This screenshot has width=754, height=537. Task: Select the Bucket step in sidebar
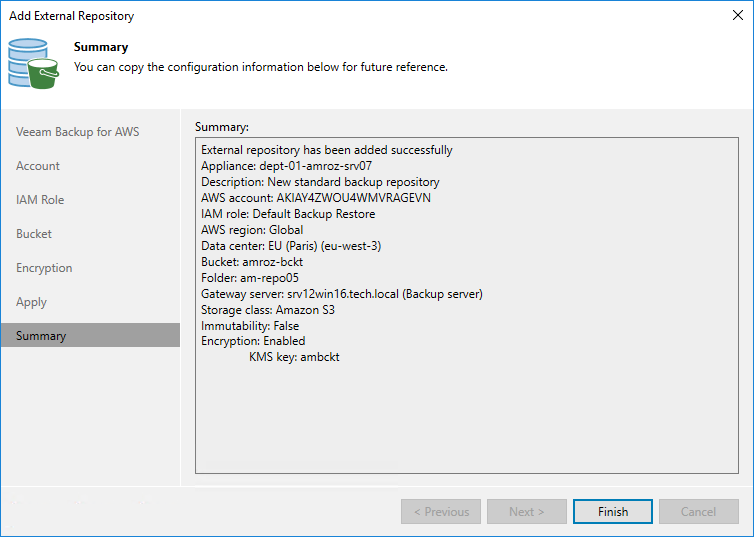tap(34, 234)
